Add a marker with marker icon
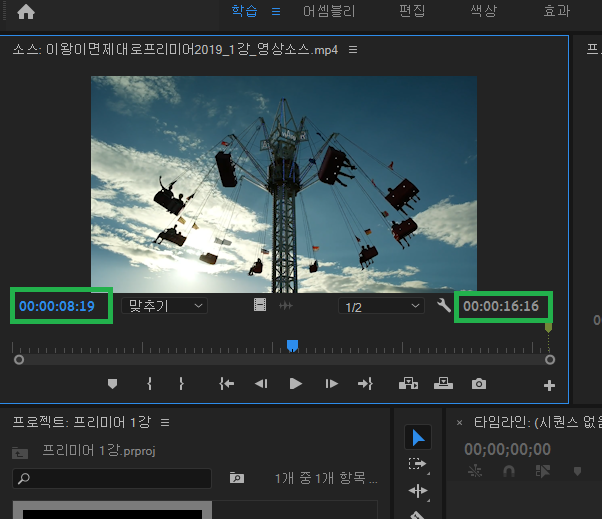This screenshot has width=602, height=519. [112, 384]
